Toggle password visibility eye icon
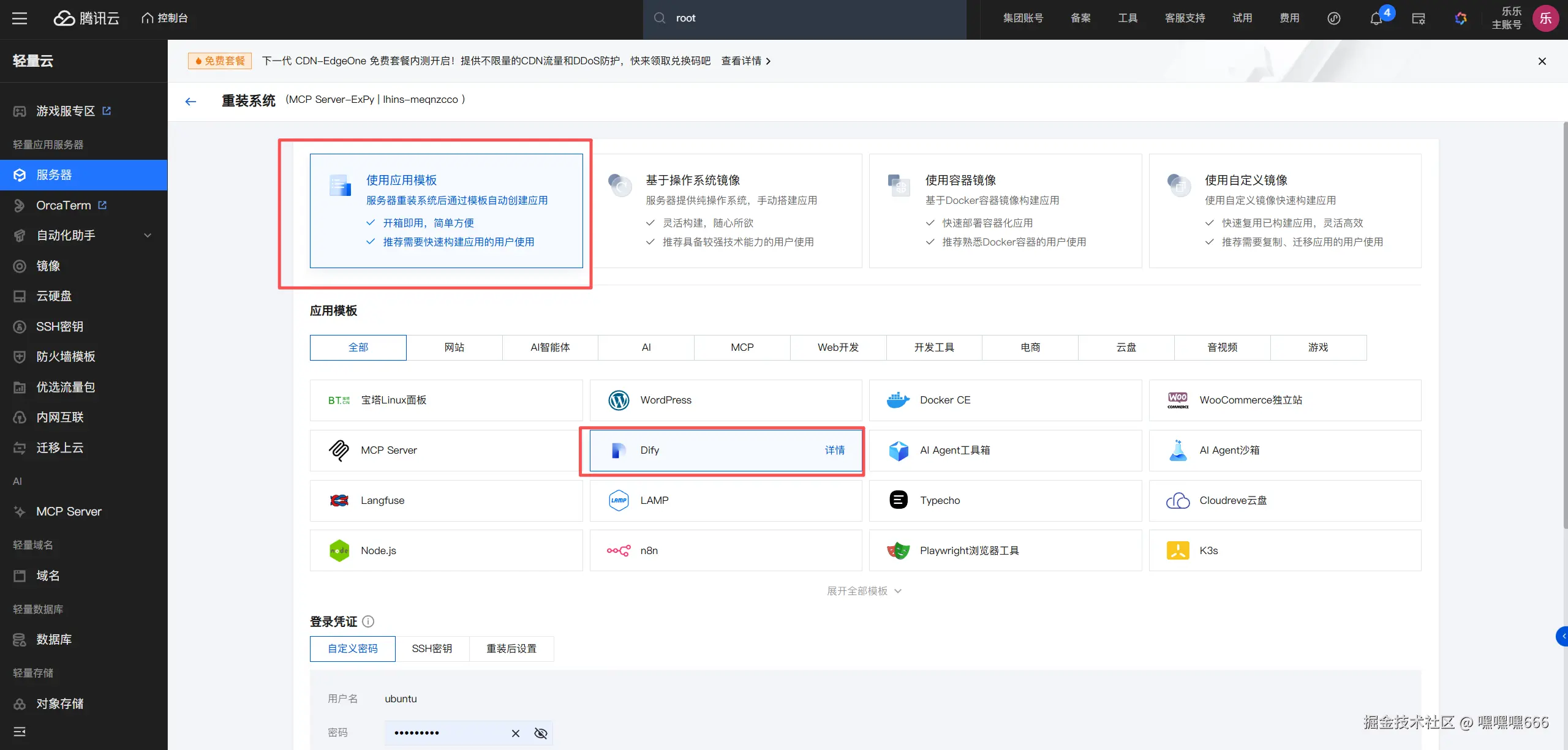This screenshot has height=750, width=1568. pos(541,733)
